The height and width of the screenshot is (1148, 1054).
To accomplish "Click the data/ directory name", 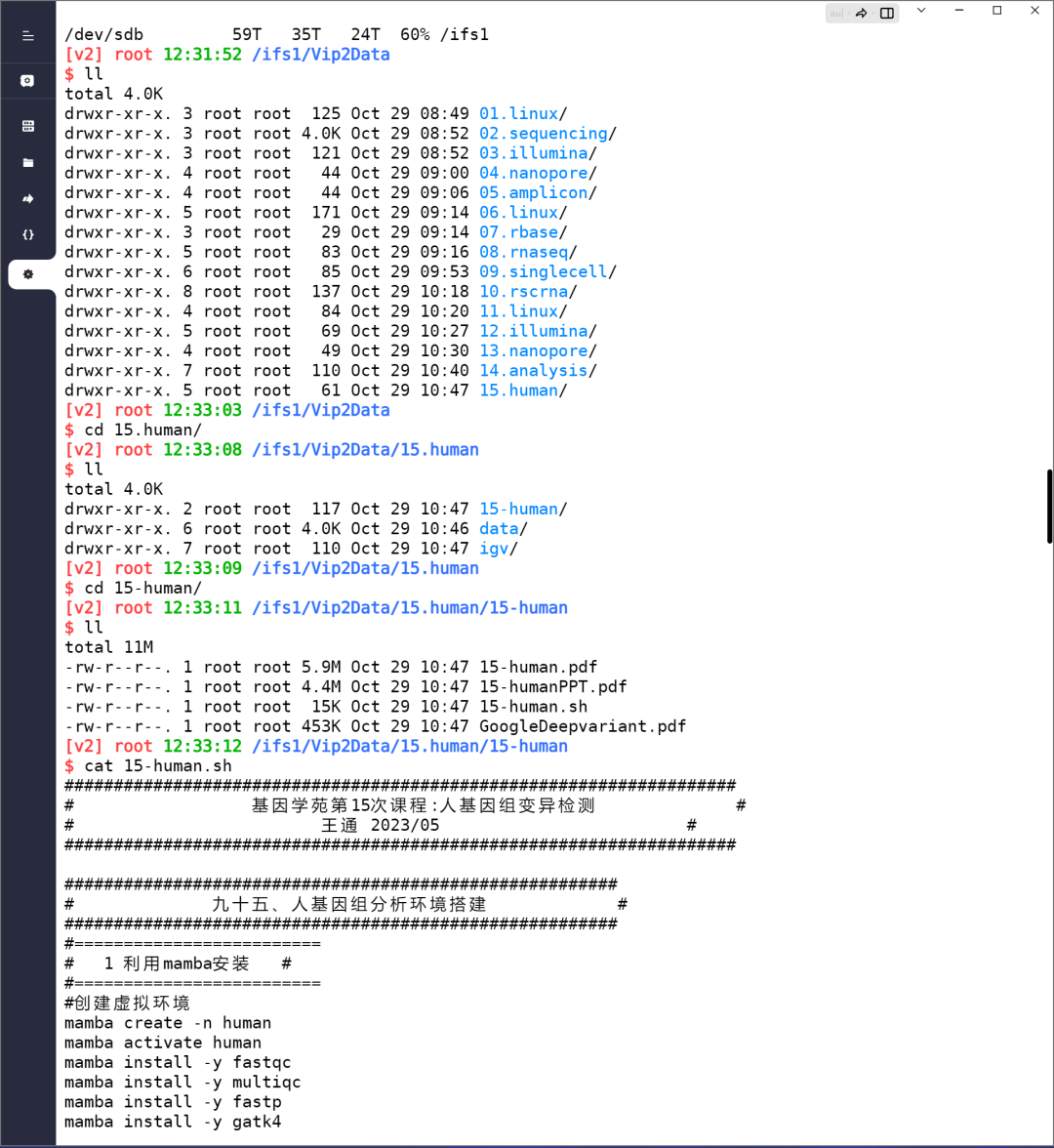I will [503, 529].
